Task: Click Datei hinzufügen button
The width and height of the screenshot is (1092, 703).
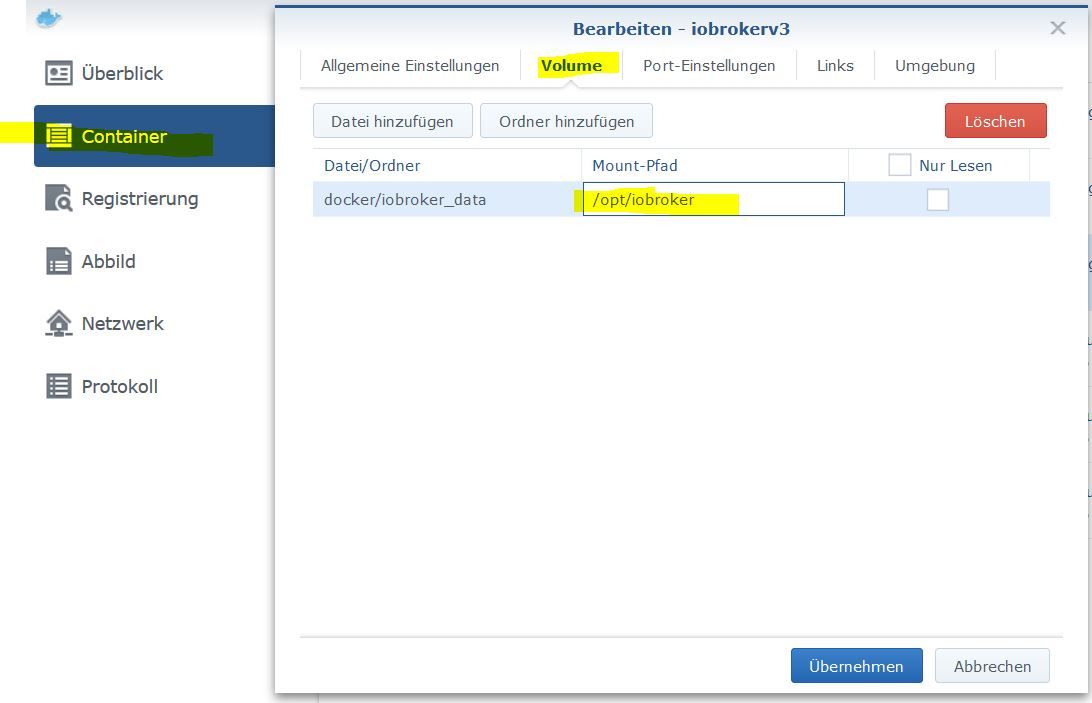Action: [393, 121]
